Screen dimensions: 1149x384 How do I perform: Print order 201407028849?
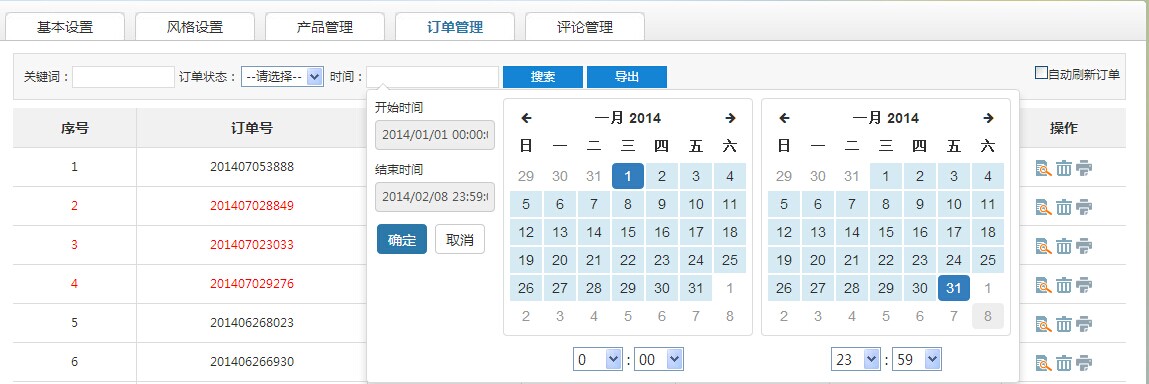point(1084,207)
